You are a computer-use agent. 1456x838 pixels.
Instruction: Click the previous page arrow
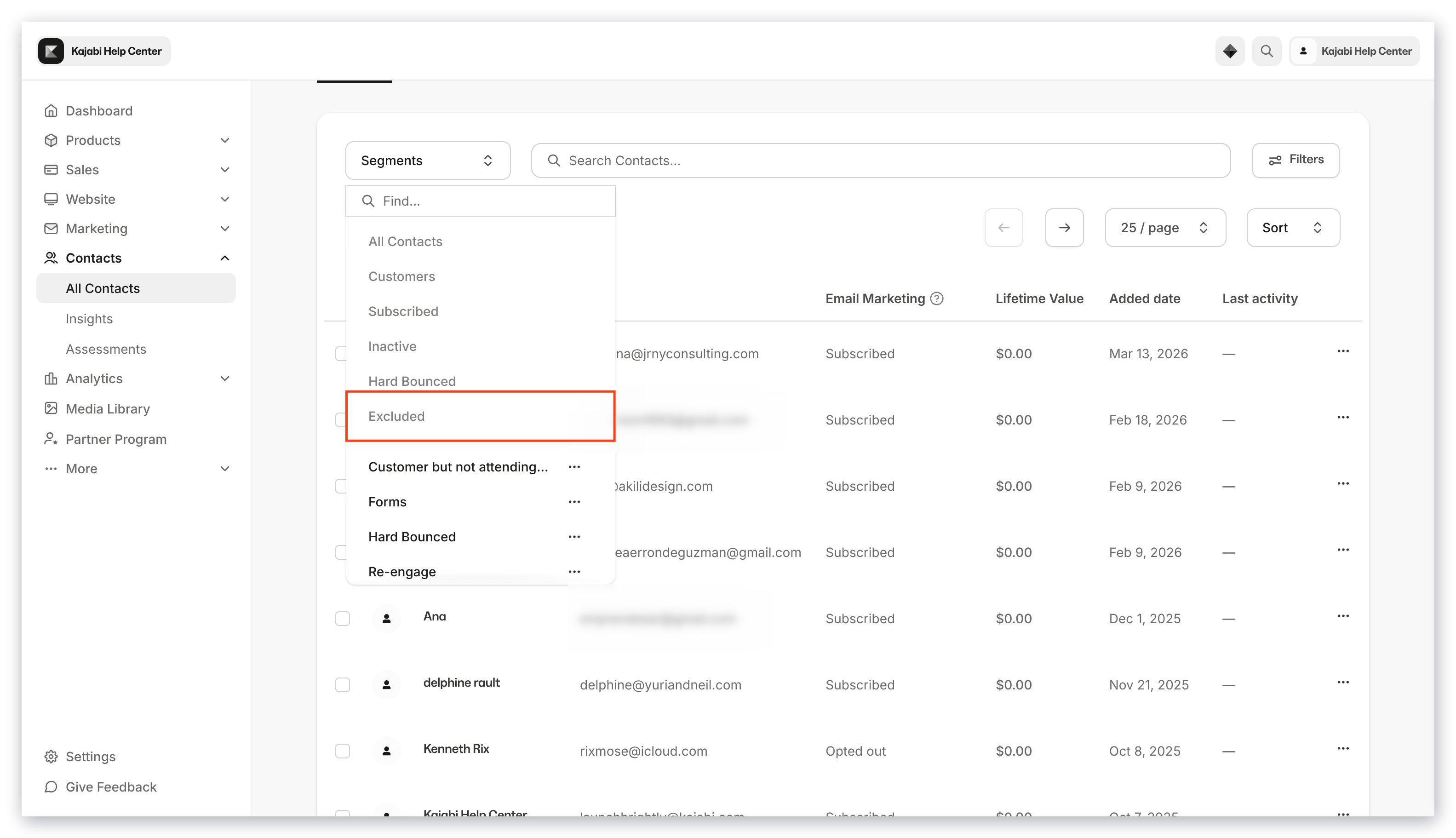[1003, 227]
